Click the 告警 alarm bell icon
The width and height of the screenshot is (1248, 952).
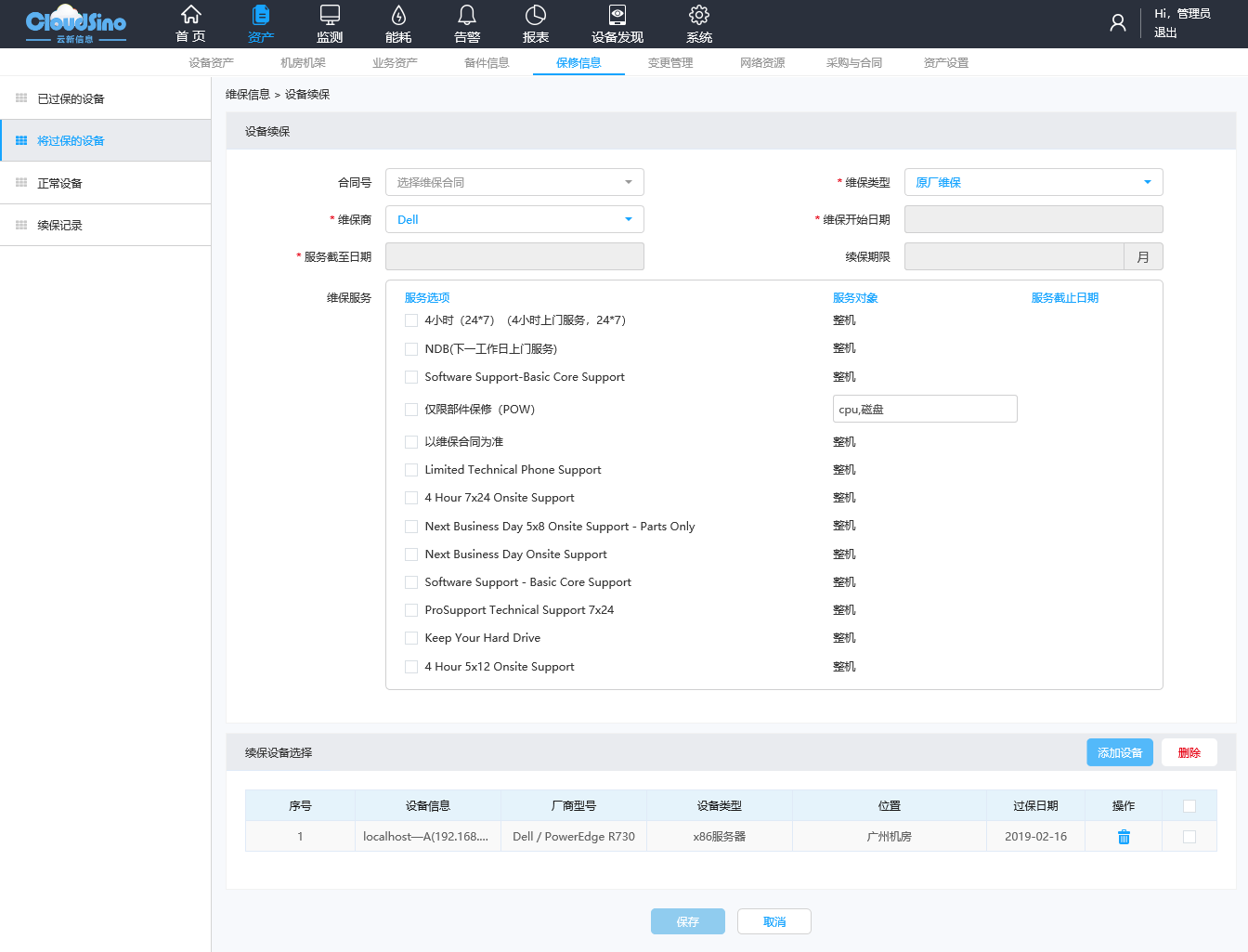pyautogui.click(x=467, y=16)
